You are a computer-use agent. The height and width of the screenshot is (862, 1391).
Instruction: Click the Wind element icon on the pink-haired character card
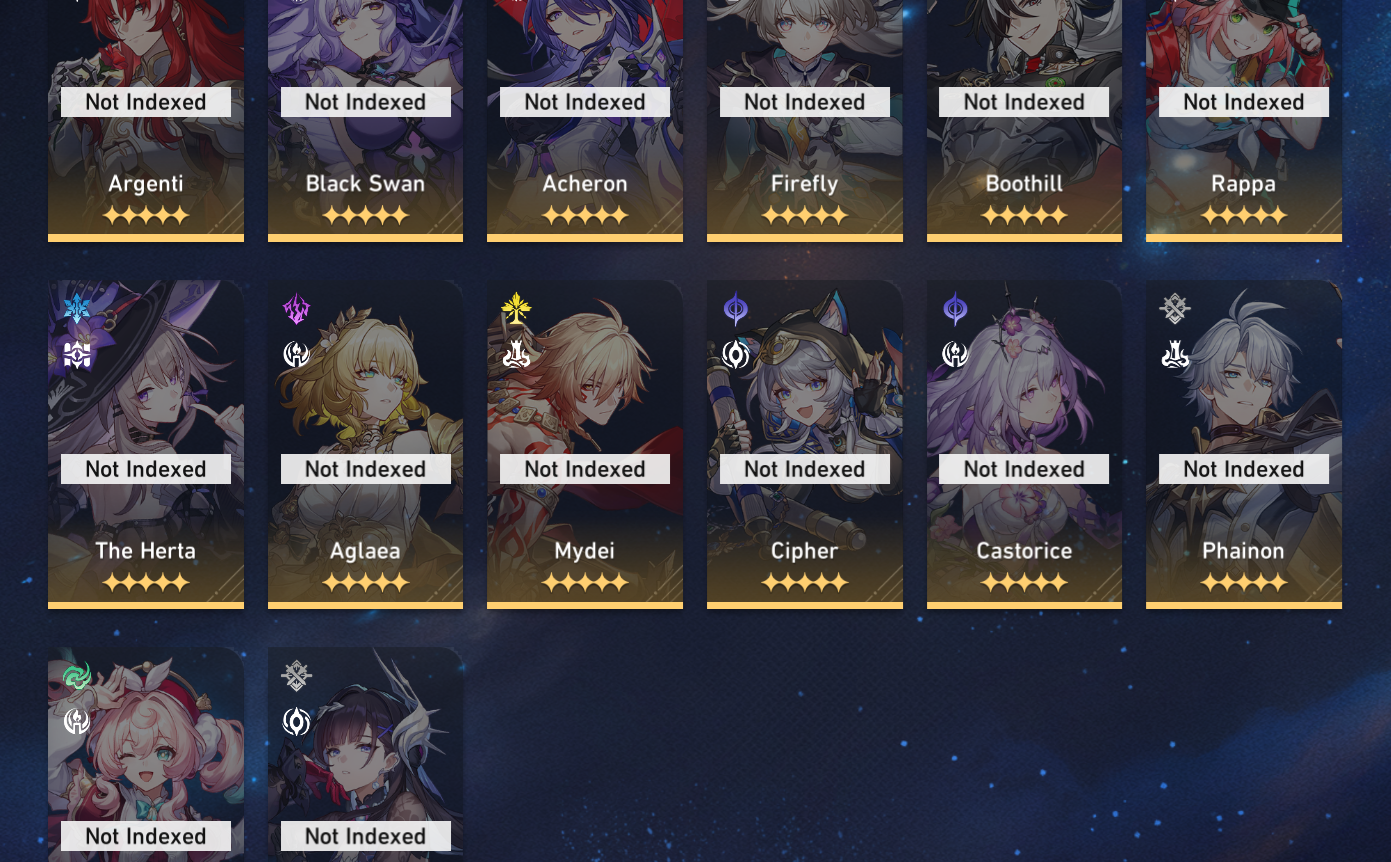(77, 676)
